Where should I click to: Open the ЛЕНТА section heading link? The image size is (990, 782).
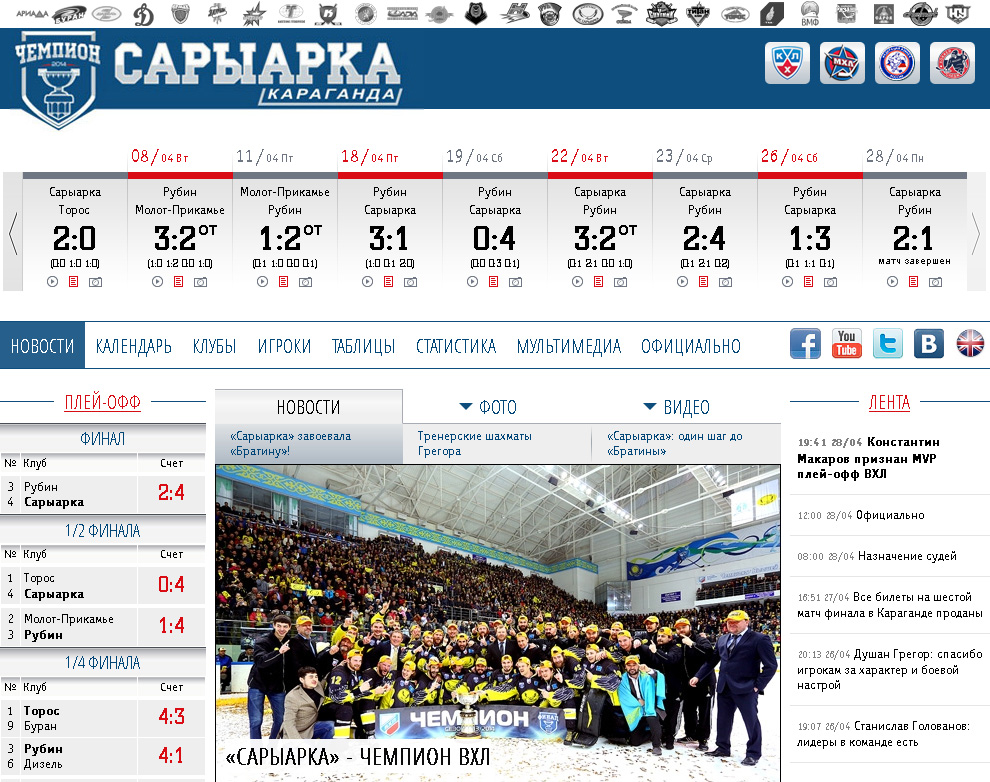[x=890, y=402]
